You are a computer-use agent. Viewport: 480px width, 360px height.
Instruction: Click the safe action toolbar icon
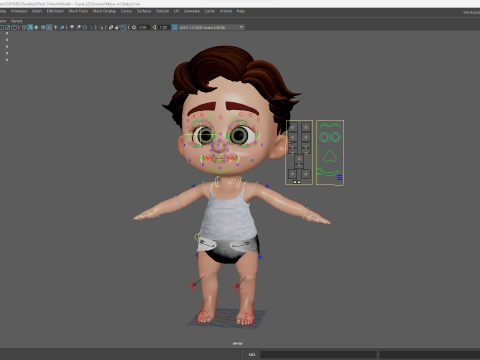coord(7,27)
